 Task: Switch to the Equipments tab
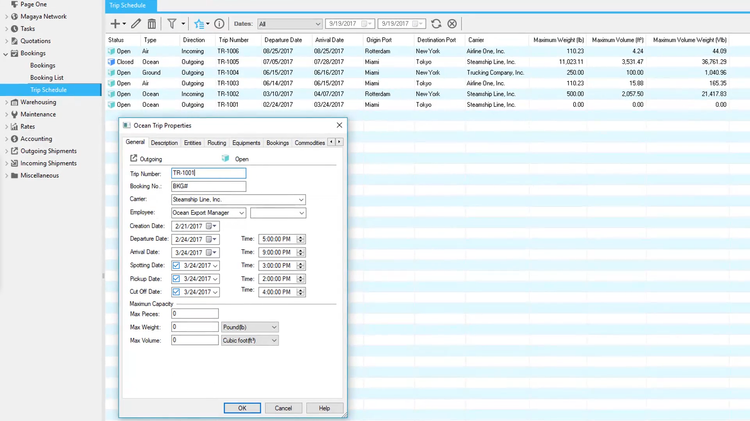point(246,143)
